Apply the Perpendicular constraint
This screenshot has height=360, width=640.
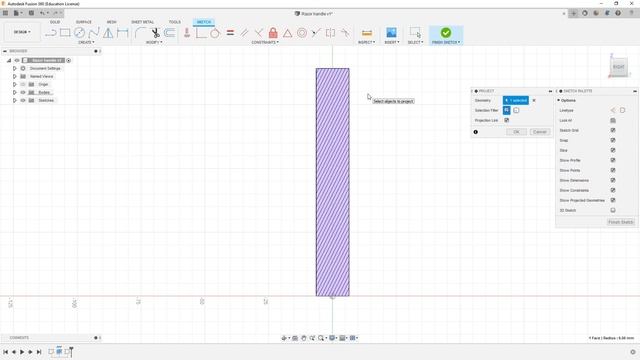point(258,33)
